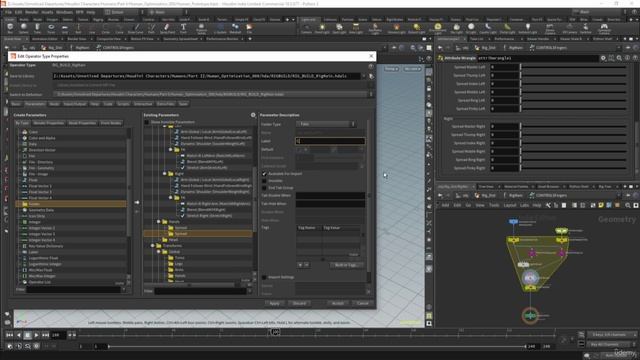Click the Spot Light shelf tool
This screenshot has height=360, width=640.
(339, 29)
